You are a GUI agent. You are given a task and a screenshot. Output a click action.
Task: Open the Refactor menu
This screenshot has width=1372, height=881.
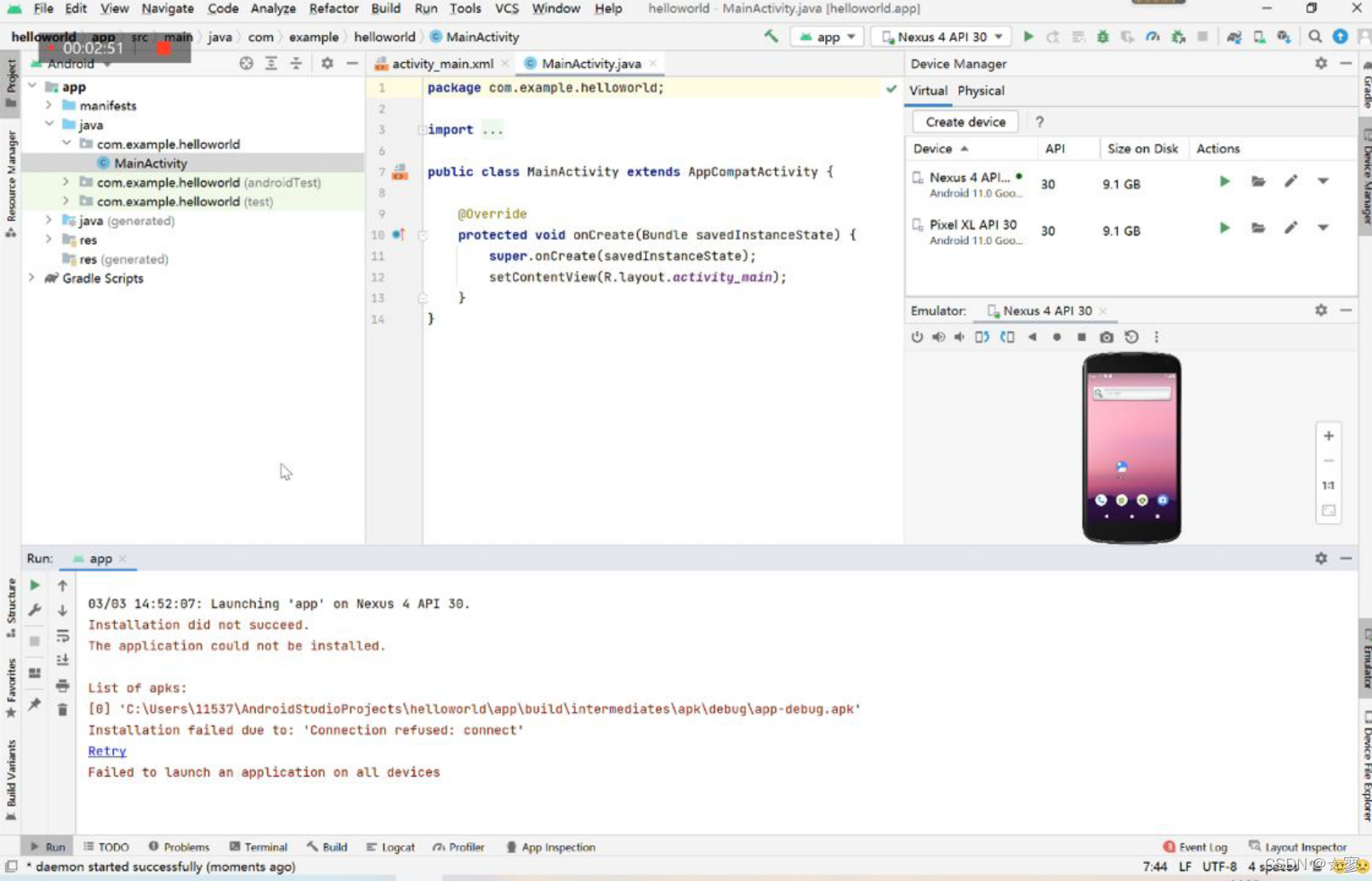tap(333, 9)
